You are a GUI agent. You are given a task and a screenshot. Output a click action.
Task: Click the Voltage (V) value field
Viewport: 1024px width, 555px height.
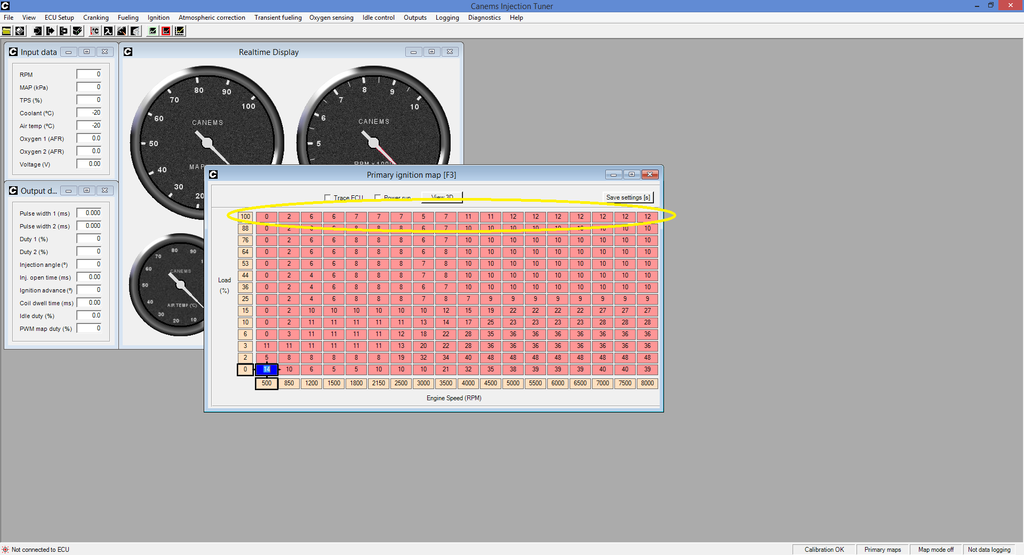tap(89, 164)
